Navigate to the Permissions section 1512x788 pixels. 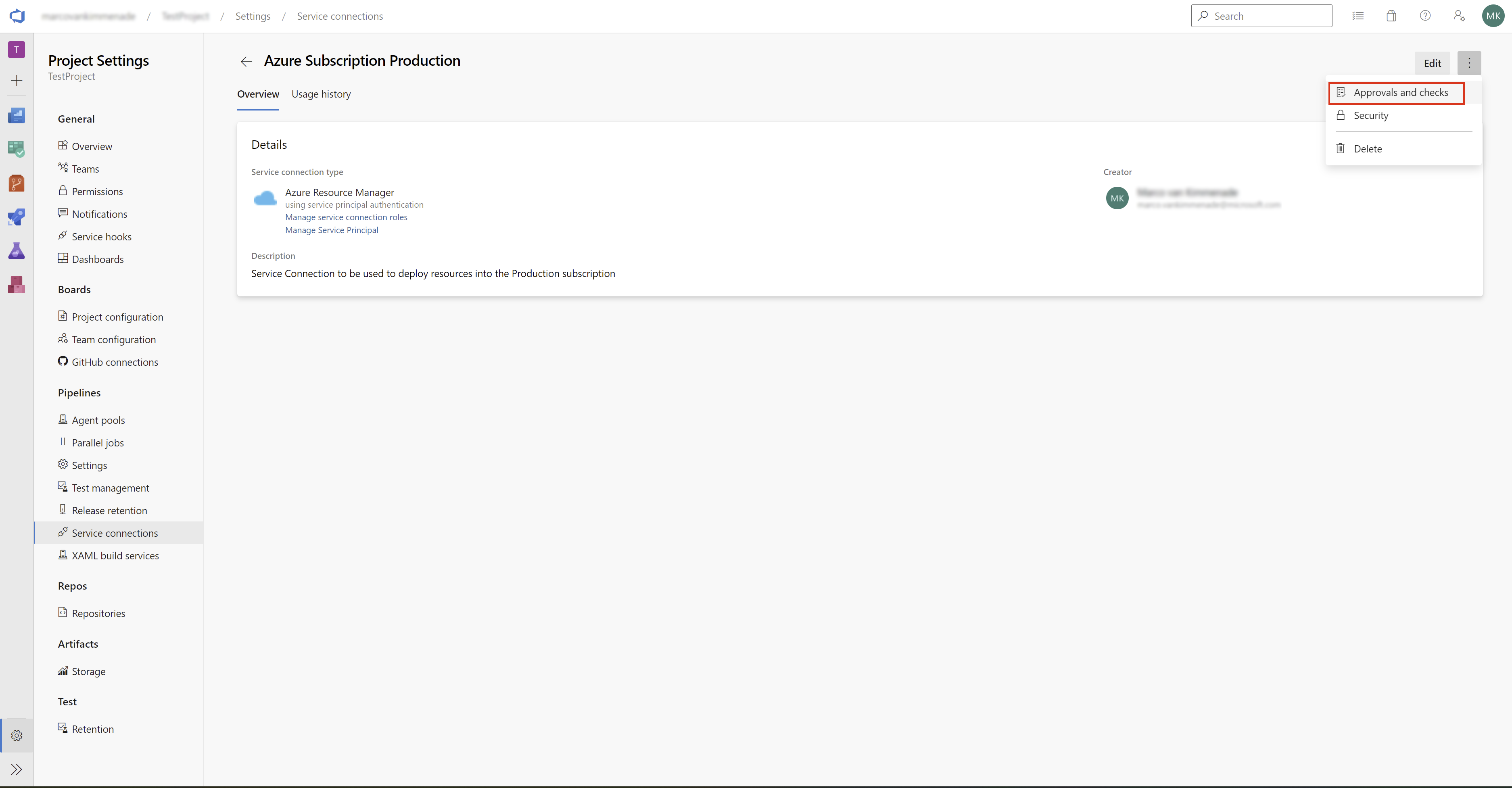[97, 191]
